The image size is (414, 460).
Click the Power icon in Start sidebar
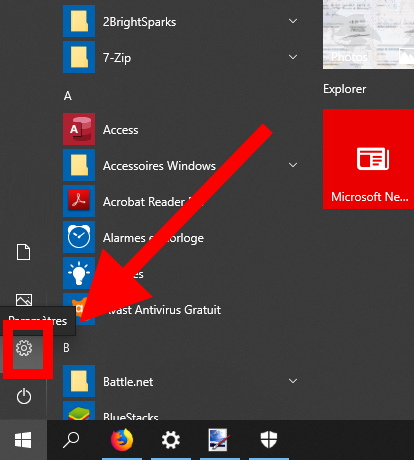(24, 397)
